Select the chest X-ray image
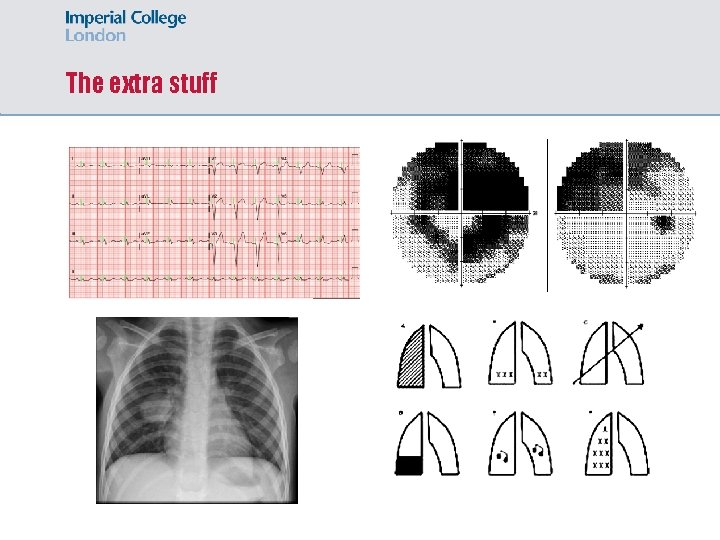Image resolution: width=720 pixels, height=540 pixels. tap(197, 411)
